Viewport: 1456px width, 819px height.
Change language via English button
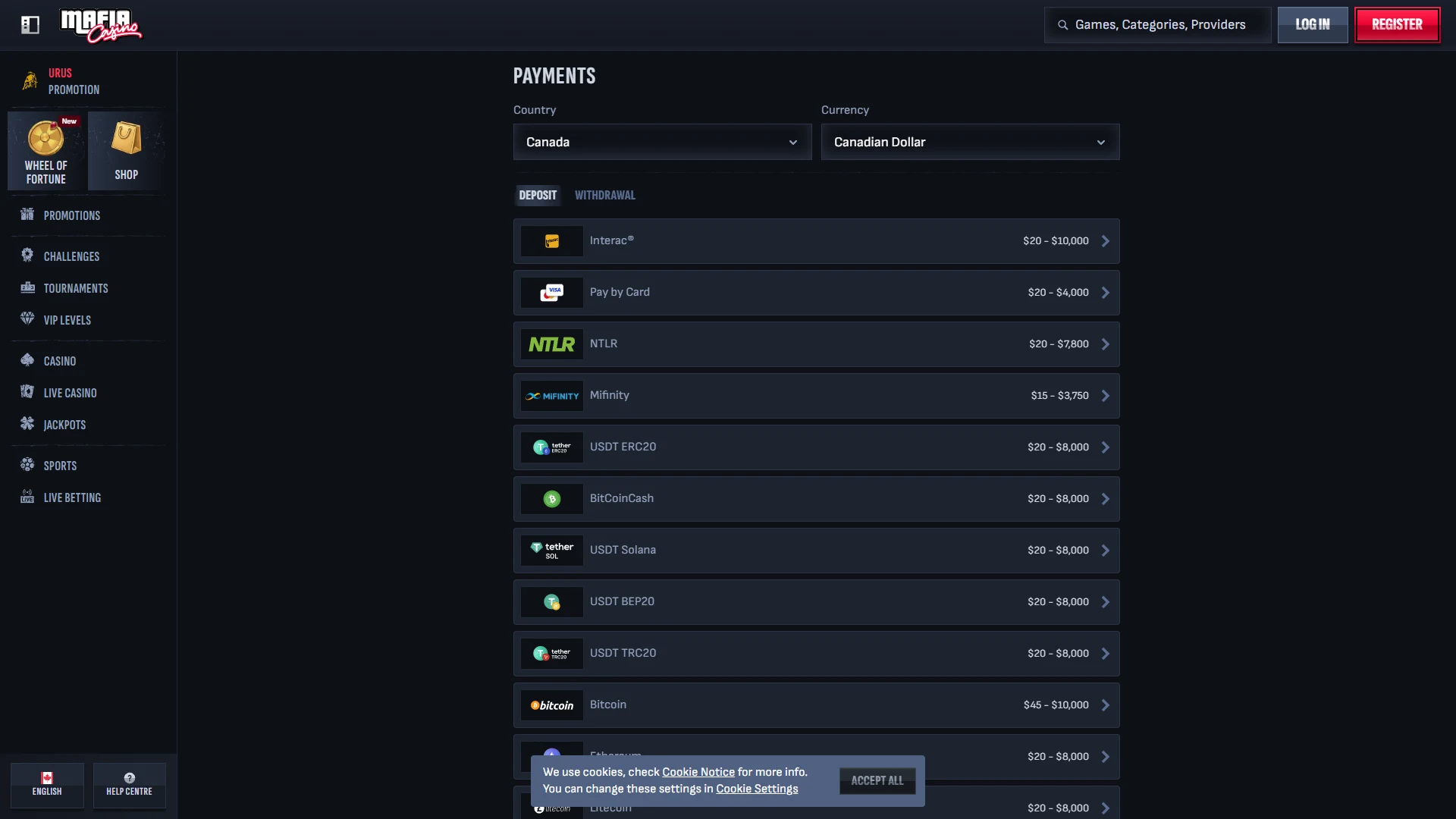coord(47,785)
